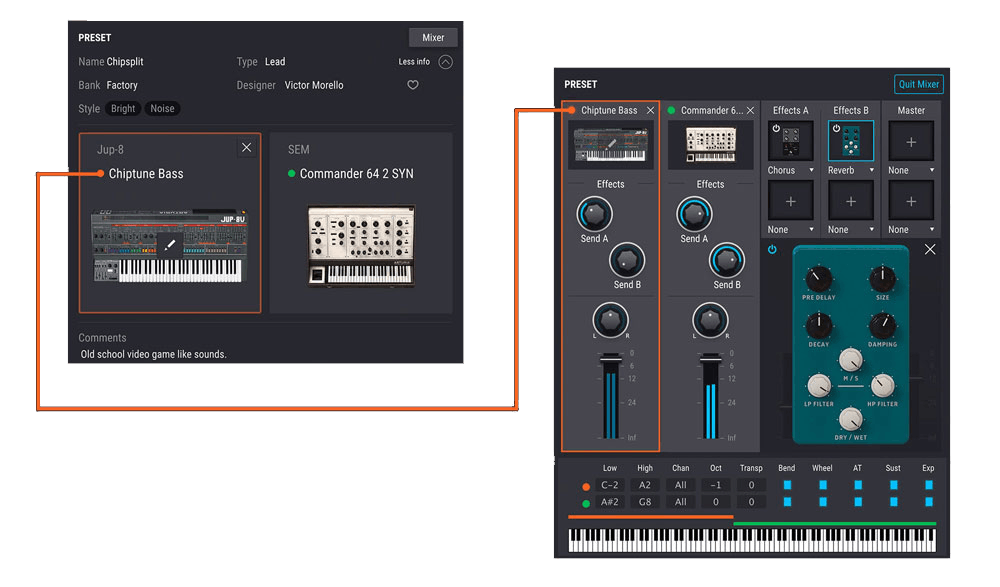Click Chan value All on orange row
This screenshot has width=1000, height=587.
(x=680, y=485)
